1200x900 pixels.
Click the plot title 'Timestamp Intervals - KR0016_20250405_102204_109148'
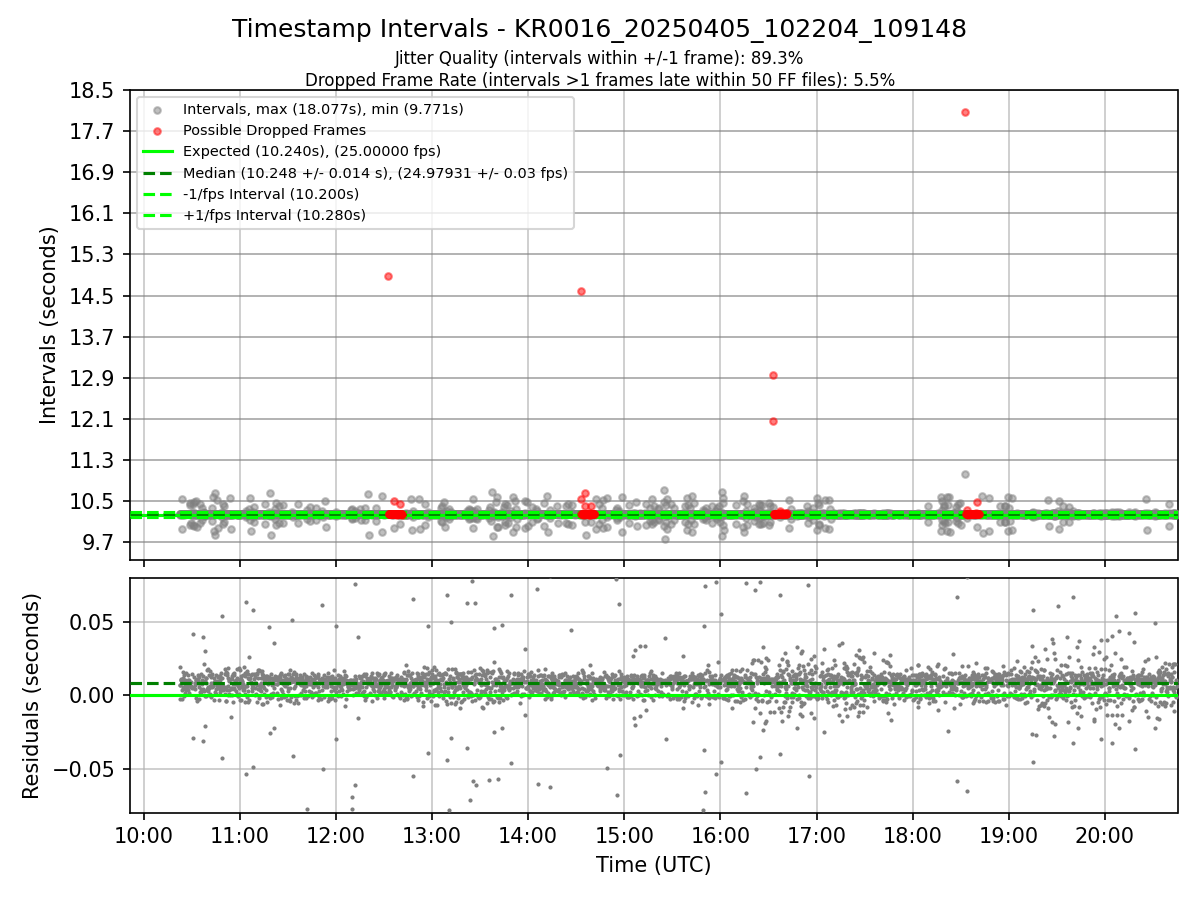599,29
